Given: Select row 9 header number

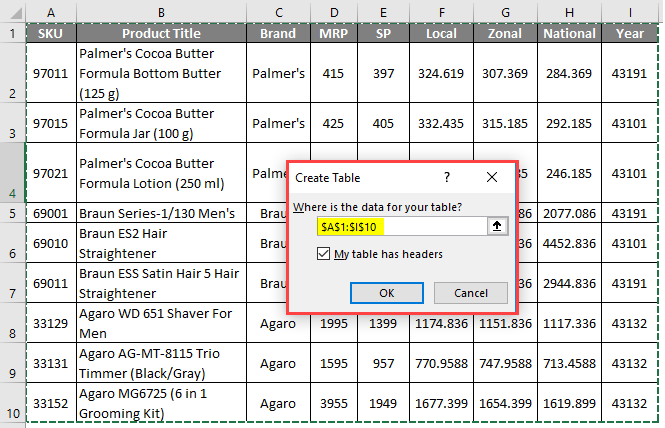Looking at the screenshot, I should click(13, 363).
